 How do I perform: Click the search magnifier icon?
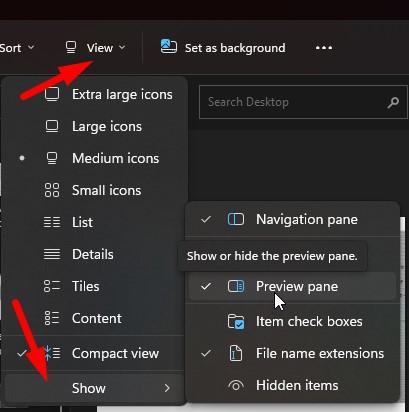pos(393,102)
